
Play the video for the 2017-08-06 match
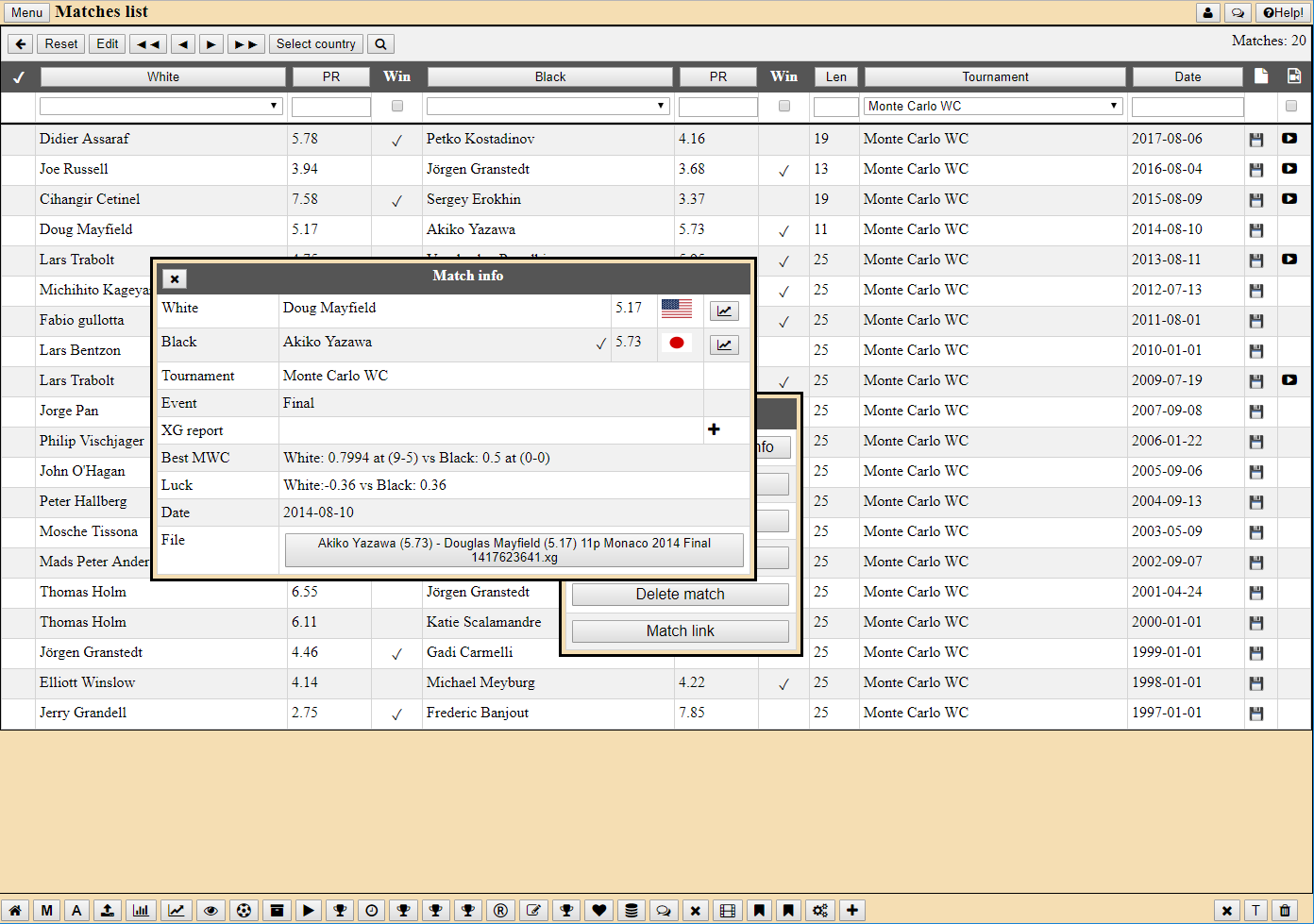(1289, 139)
